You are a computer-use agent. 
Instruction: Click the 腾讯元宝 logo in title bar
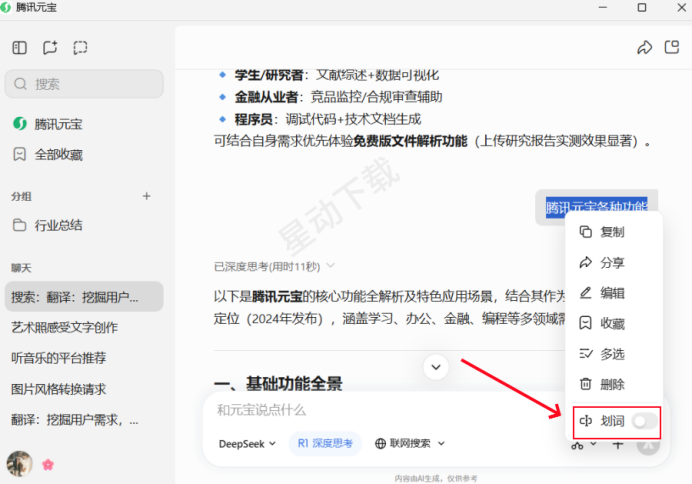click(5, 8)
